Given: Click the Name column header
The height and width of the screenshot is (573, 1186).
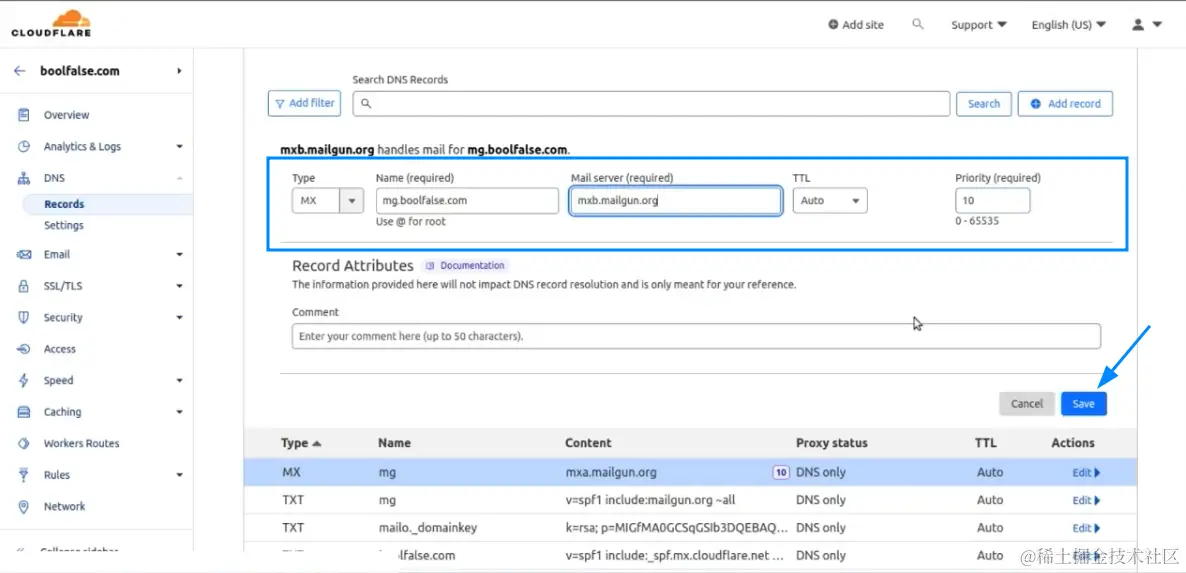Looking at the screenshot, I should pos(394,443).
